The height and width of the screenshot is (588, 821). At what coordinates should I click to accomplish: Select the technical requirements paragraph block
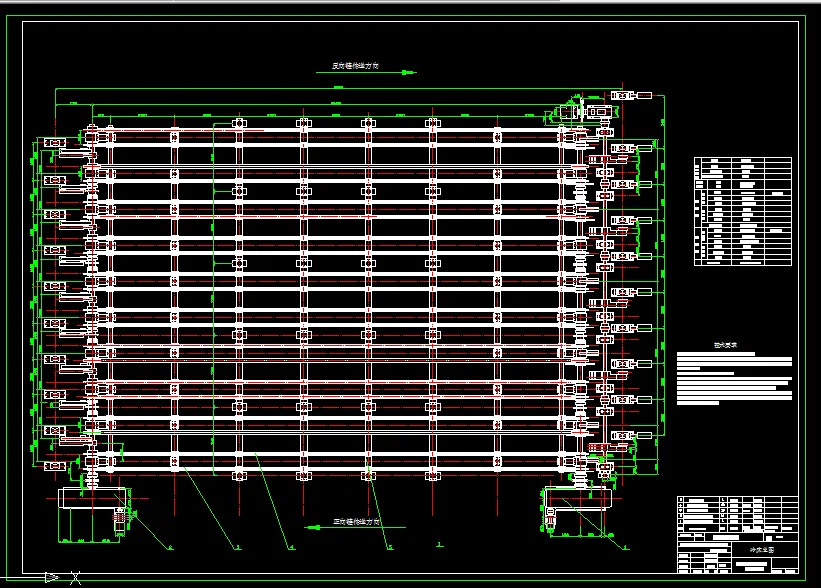tap(734, 378)
